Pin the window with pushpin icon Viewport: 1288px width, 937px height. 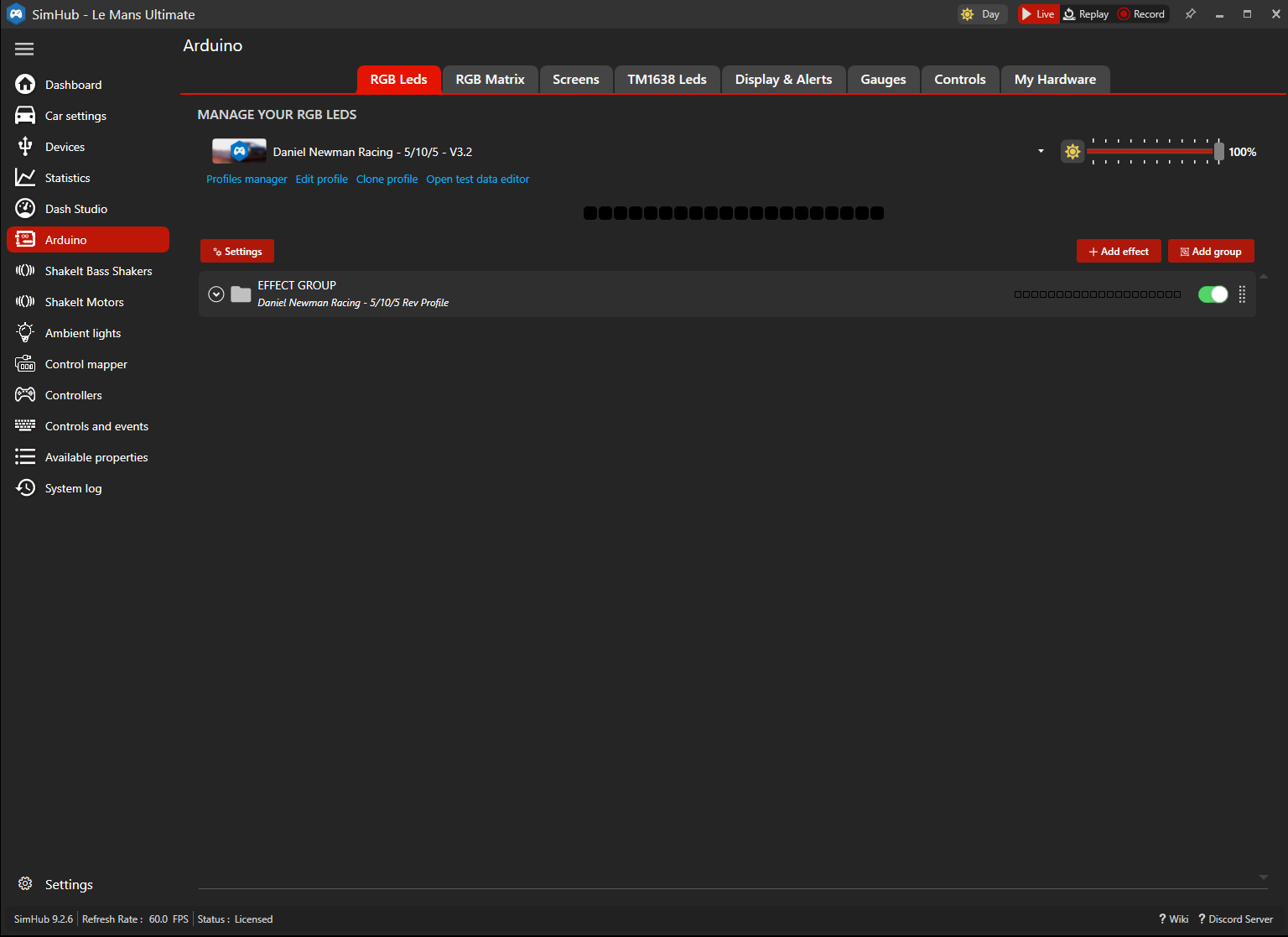click(1190, 14)
